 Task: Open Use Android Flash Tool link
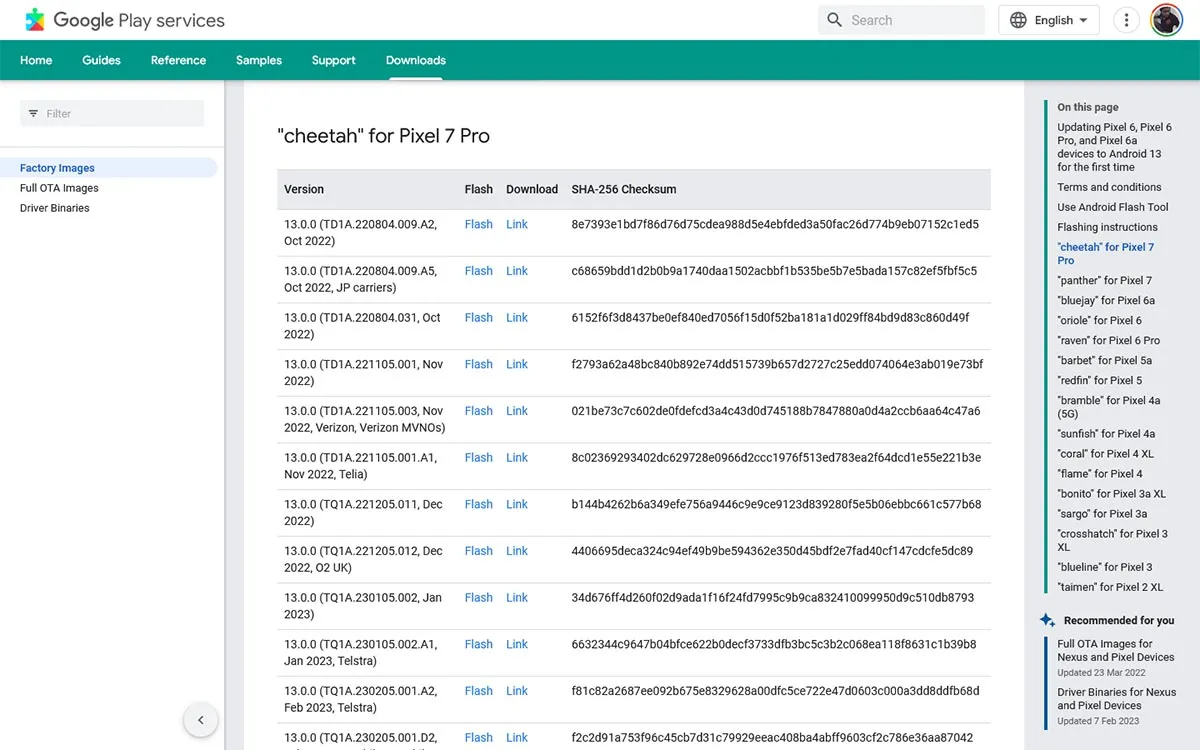[x=1112, y=207]
